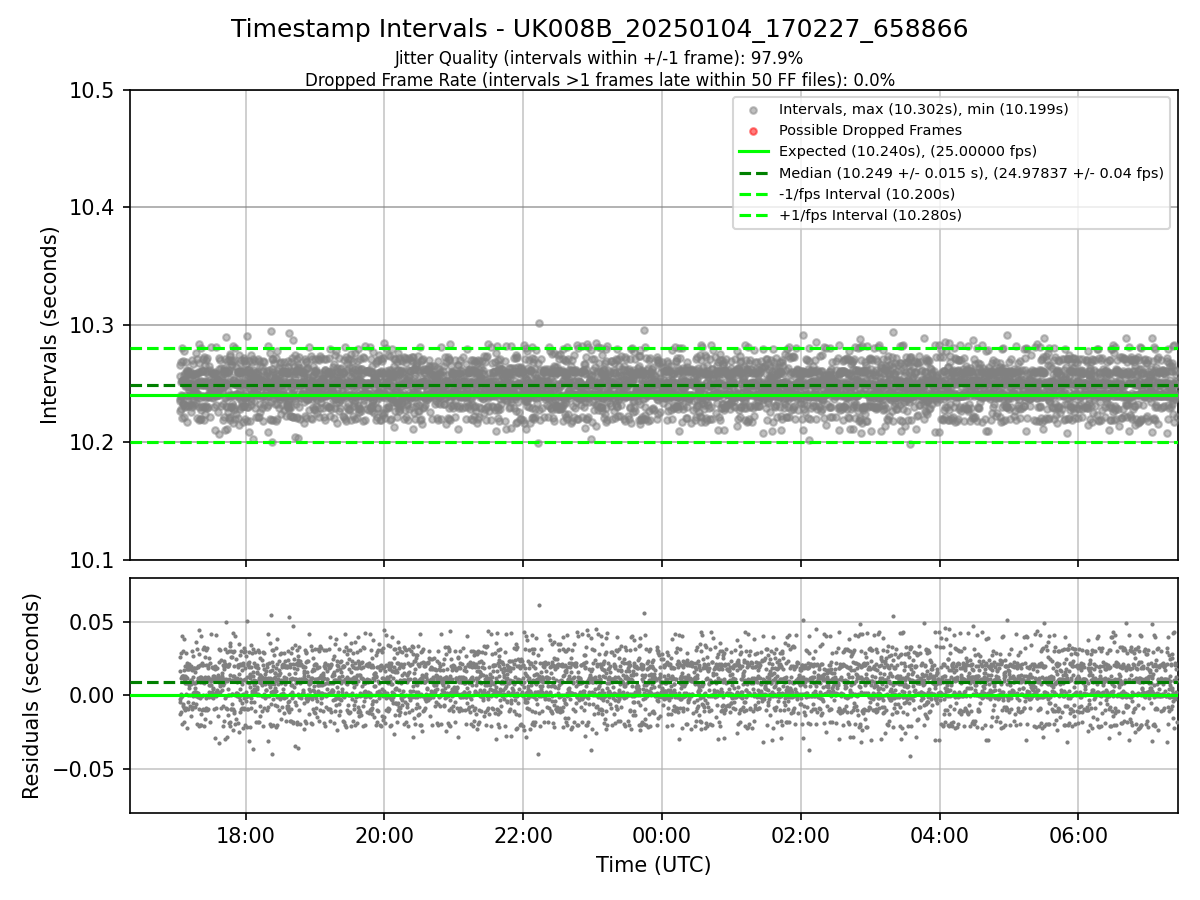Click the 18:00 time tick label
Image resolution: width=1200 pixels, height=900 pixels.
[x=246, y=836]
